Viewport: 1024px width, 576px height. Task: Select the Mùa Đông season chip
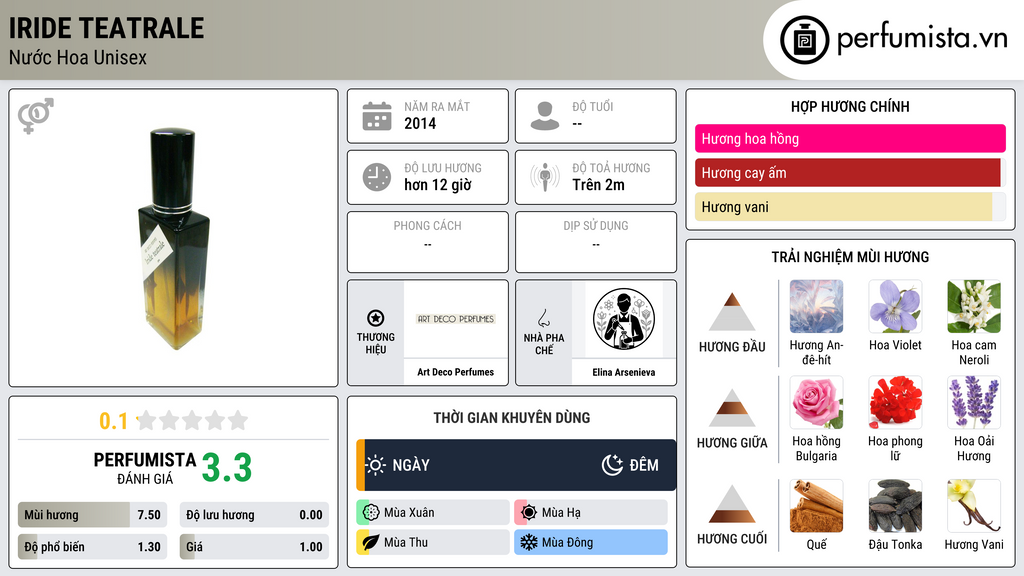click(x=591, y=542)
